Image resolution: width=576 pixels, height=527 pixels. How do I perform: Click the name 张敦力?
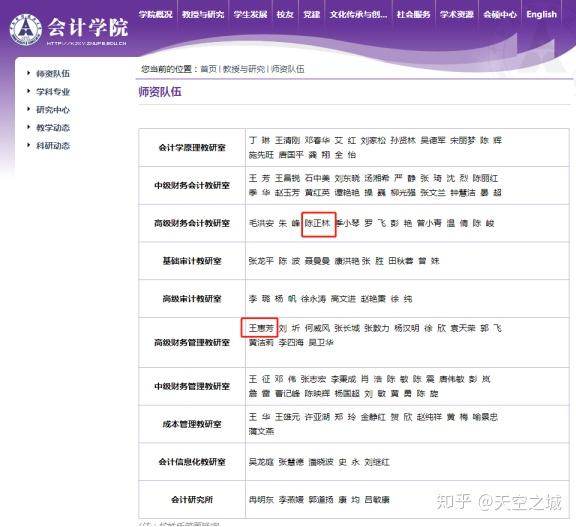tap(377, 328)
